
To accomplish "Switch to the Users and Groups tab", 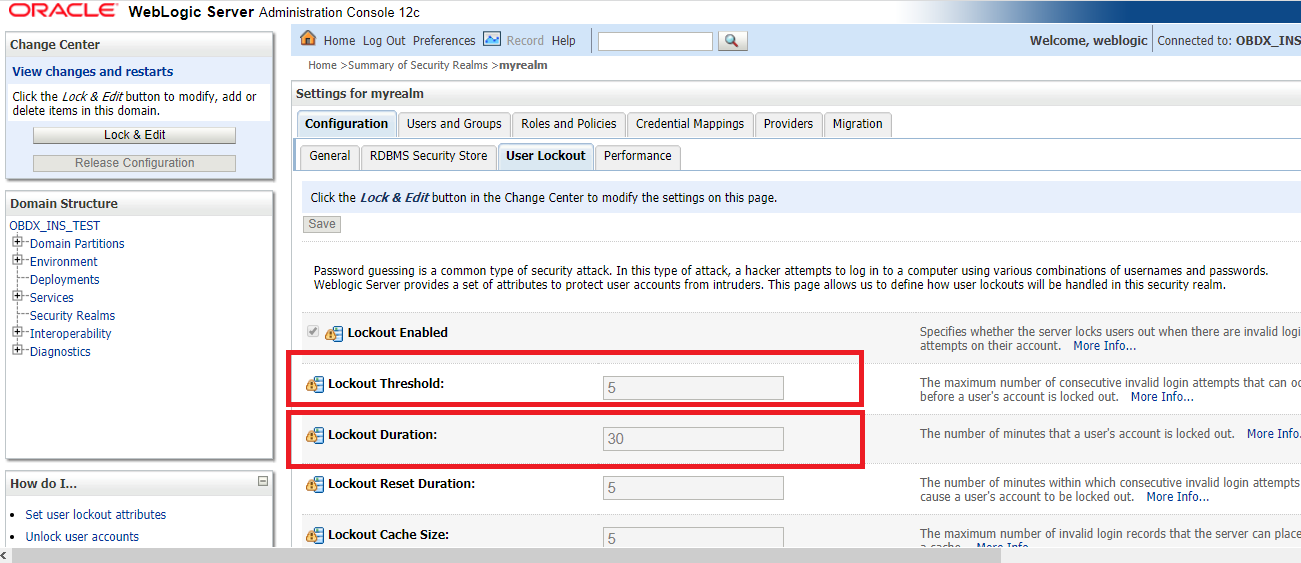I will tap(454, 124).
